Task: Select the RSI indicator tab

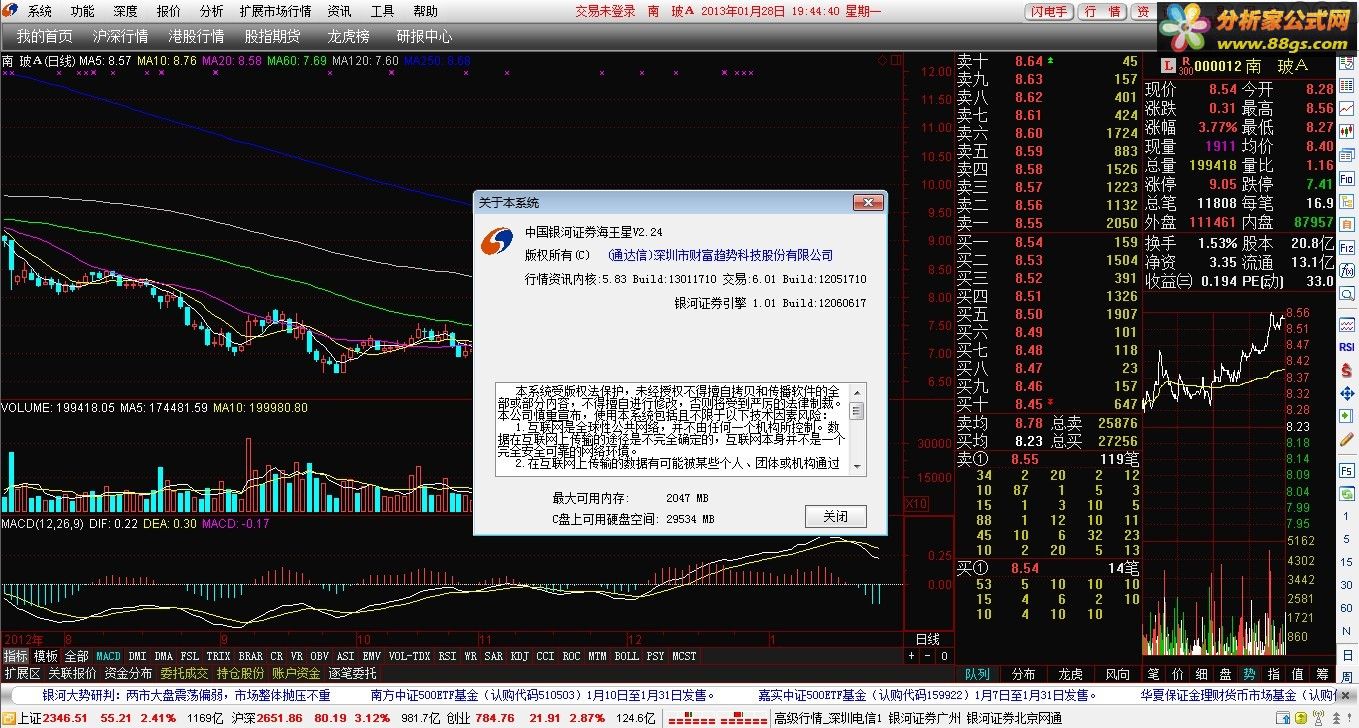Action: click(447, 656)
